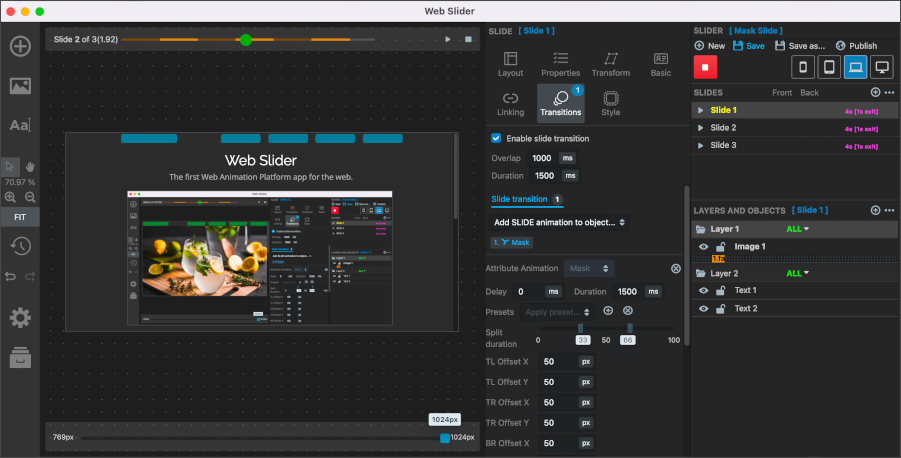
Task: Open the Linking tab
Action: pyautogui.click(x=510, y=104)
